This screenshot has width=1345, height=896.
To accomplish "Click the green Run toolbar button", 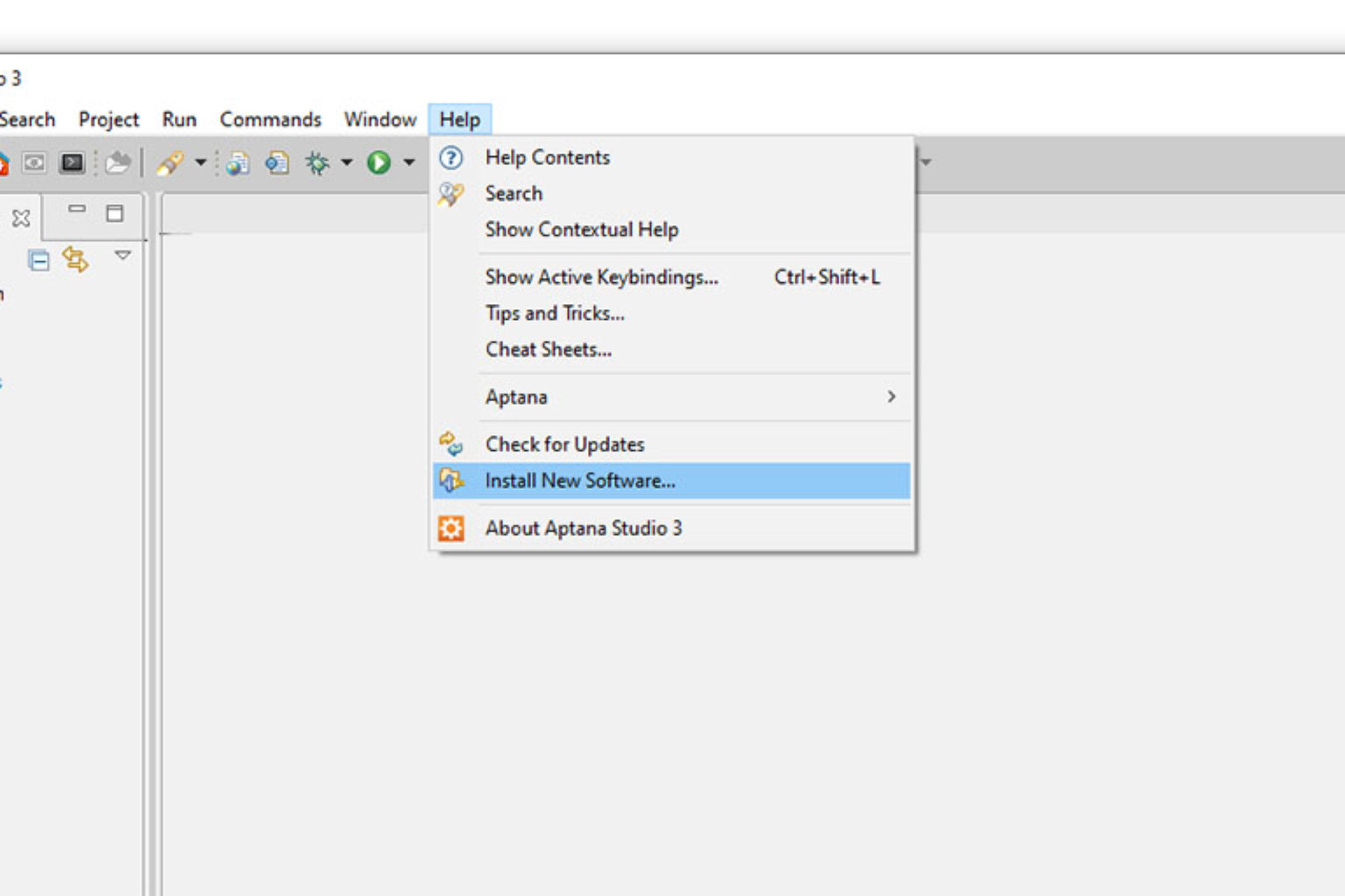I will pyautogui.click(x=379, y=162).
